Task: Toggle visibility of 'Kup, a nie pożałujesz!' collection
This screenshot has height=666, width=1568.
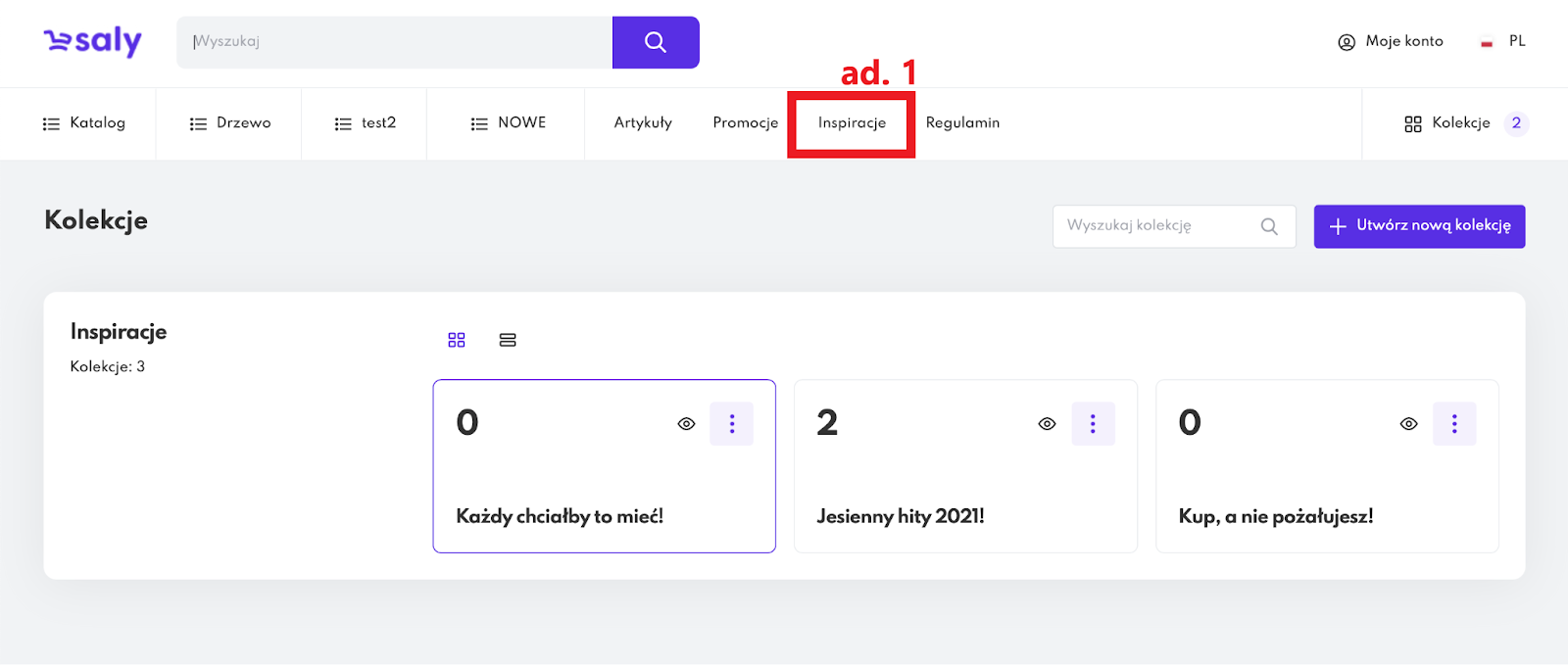Action: (1408, 424)
